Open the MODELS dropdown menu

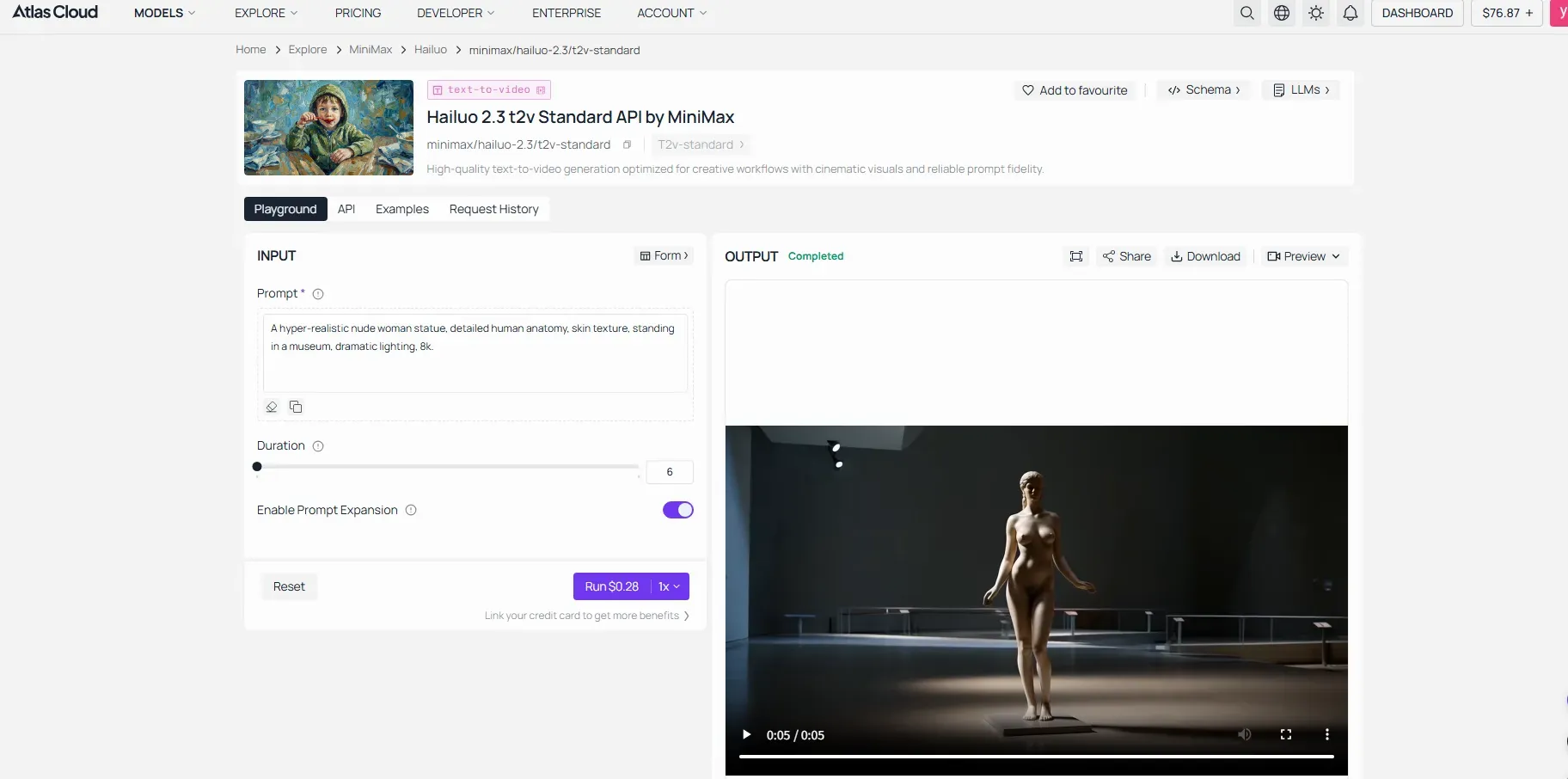(164, 13)
